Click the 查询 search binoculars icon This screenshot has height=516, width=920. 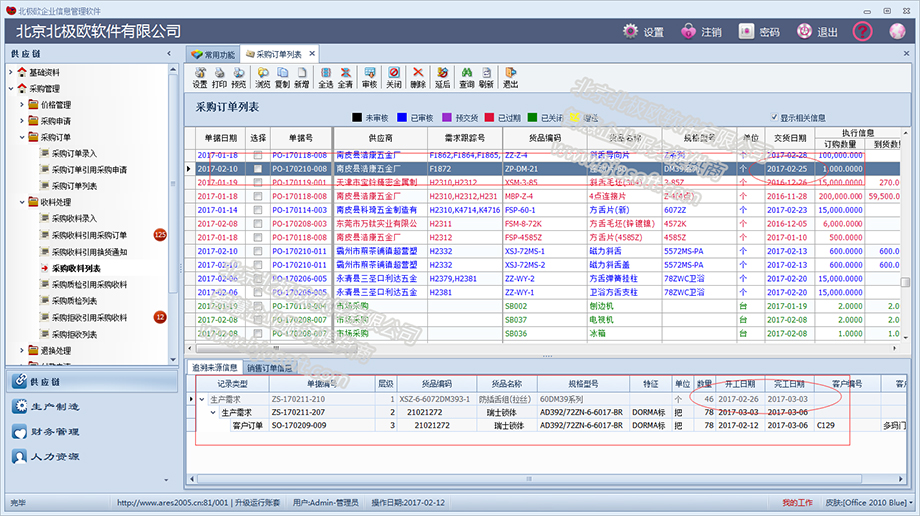(466, 77)
